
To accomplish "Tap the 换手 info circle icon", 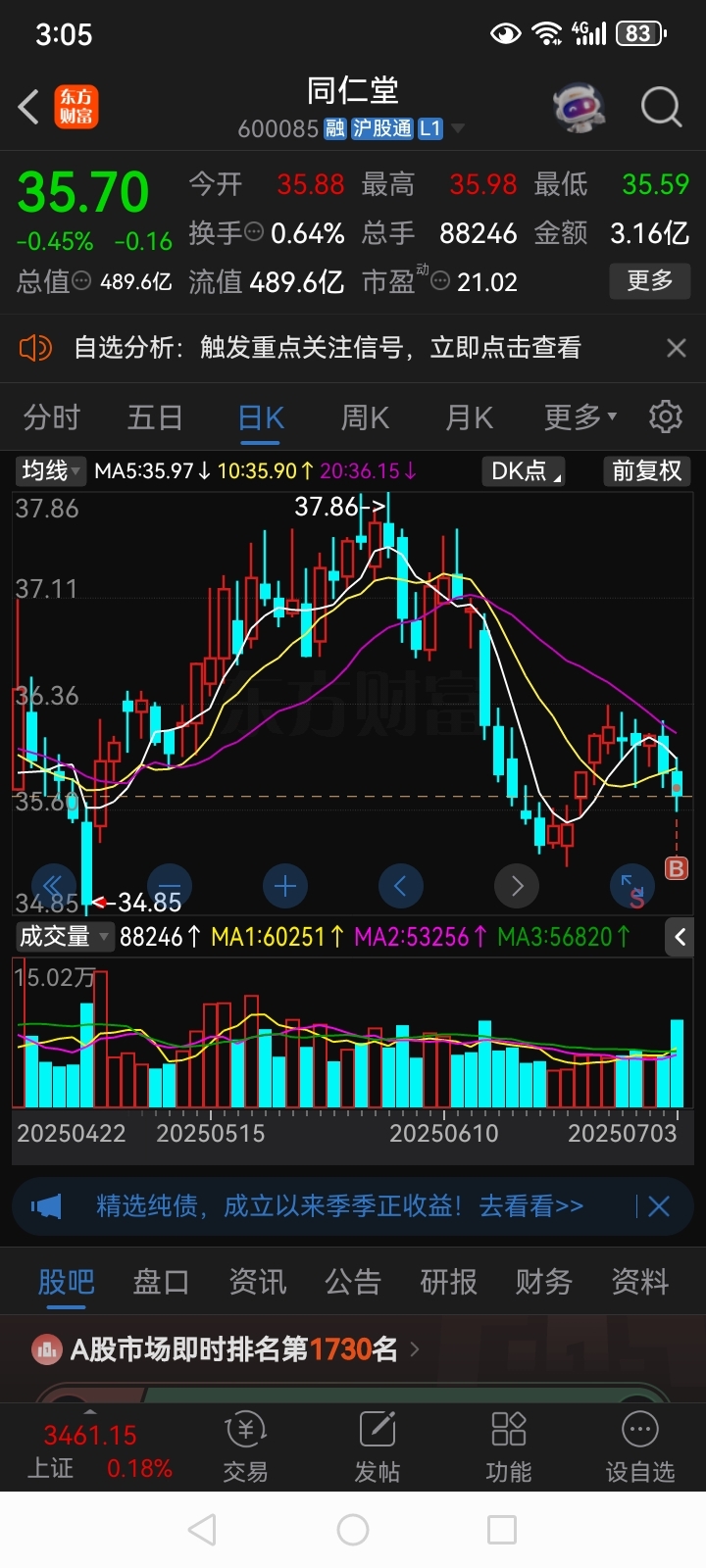I will pyautogui.click(x=254, y=232).
